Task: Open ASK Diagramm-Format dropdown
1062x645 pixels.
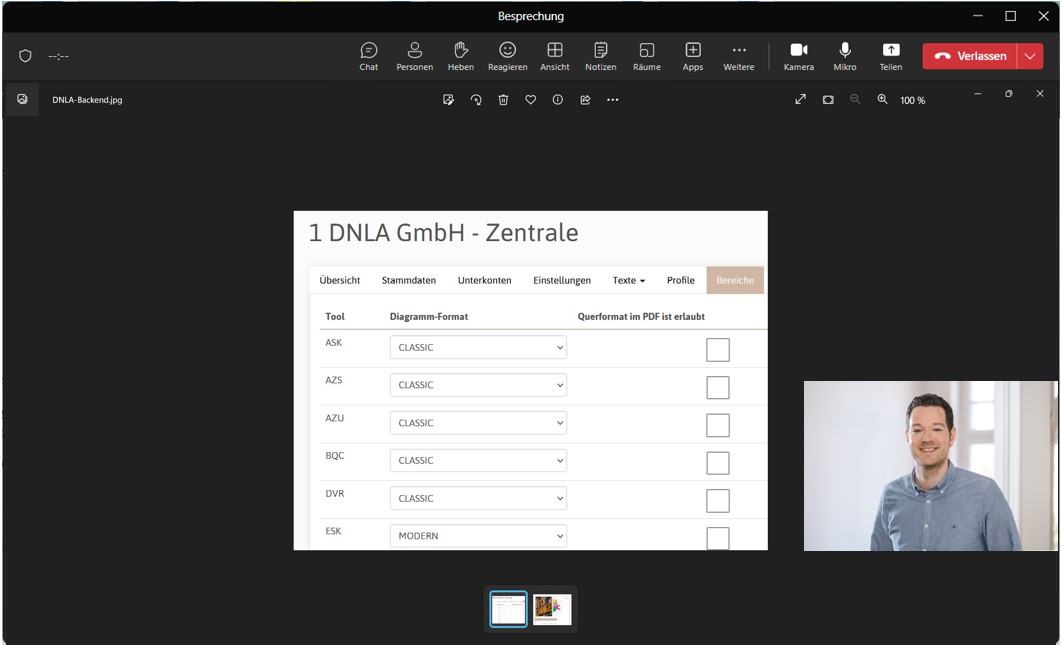Action: (x=478, y=347)
